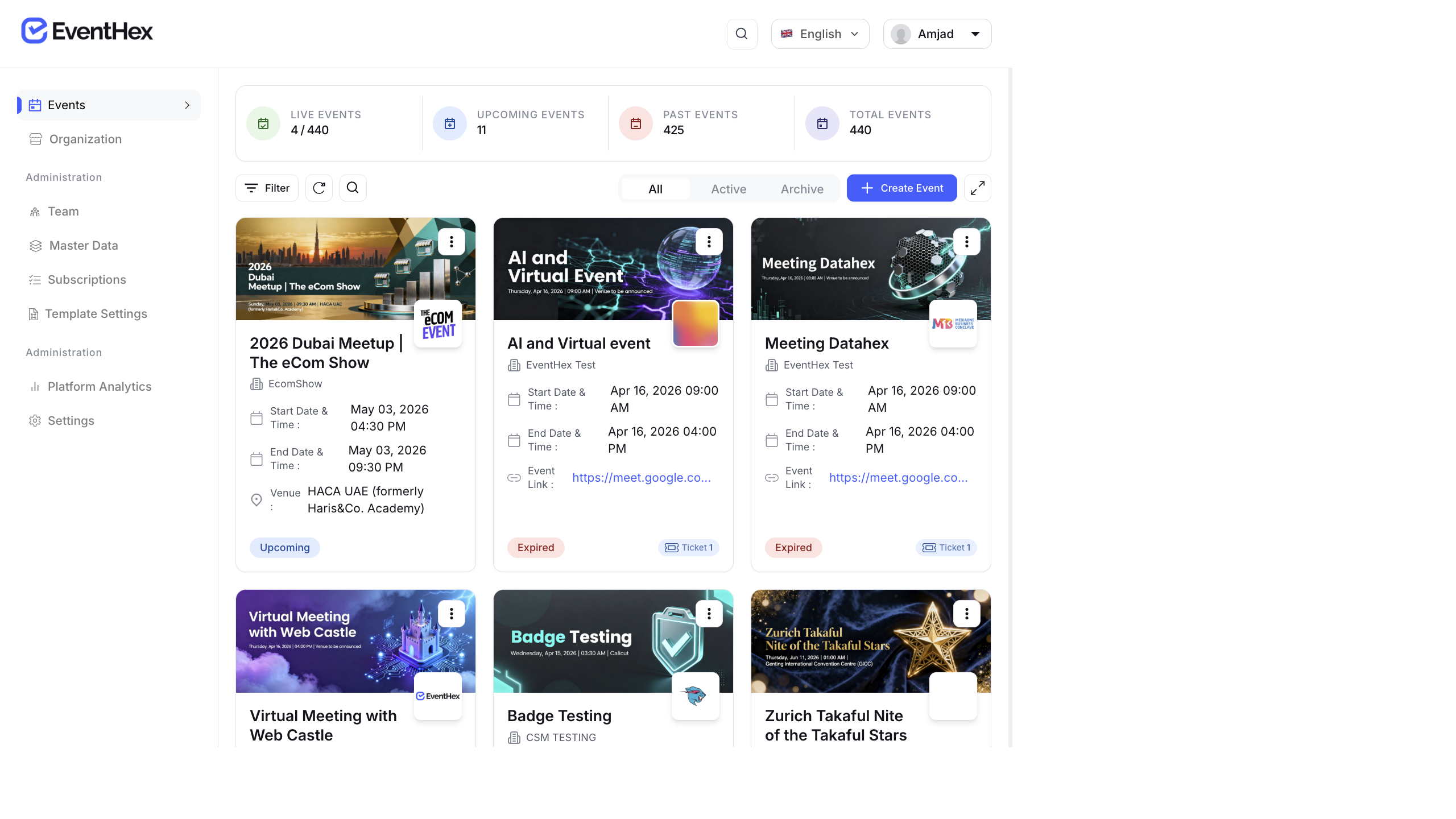Switch to the Active events tab
The height and width of the screenshot is (819, 1456).
click(729, 189)
